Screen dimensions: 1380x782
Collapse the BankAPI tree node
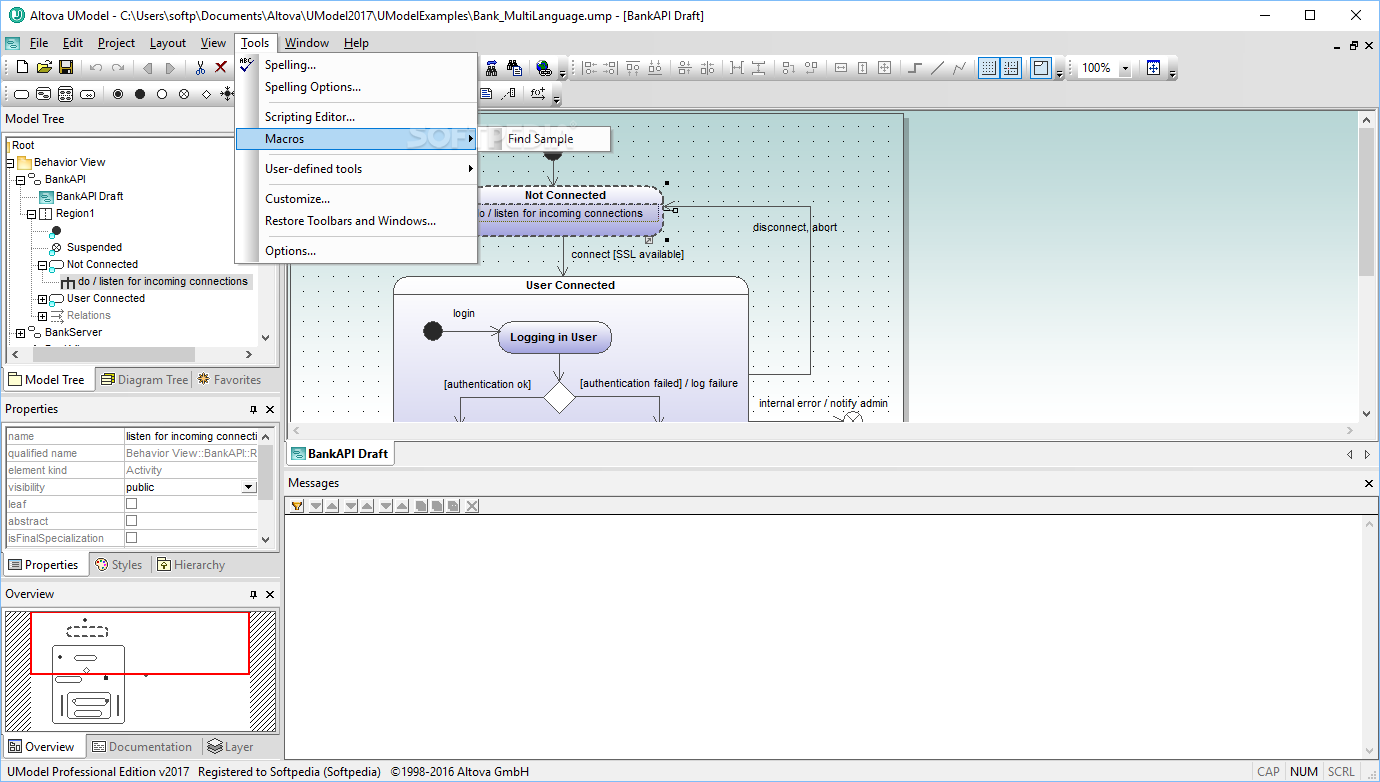coord(20,179)
